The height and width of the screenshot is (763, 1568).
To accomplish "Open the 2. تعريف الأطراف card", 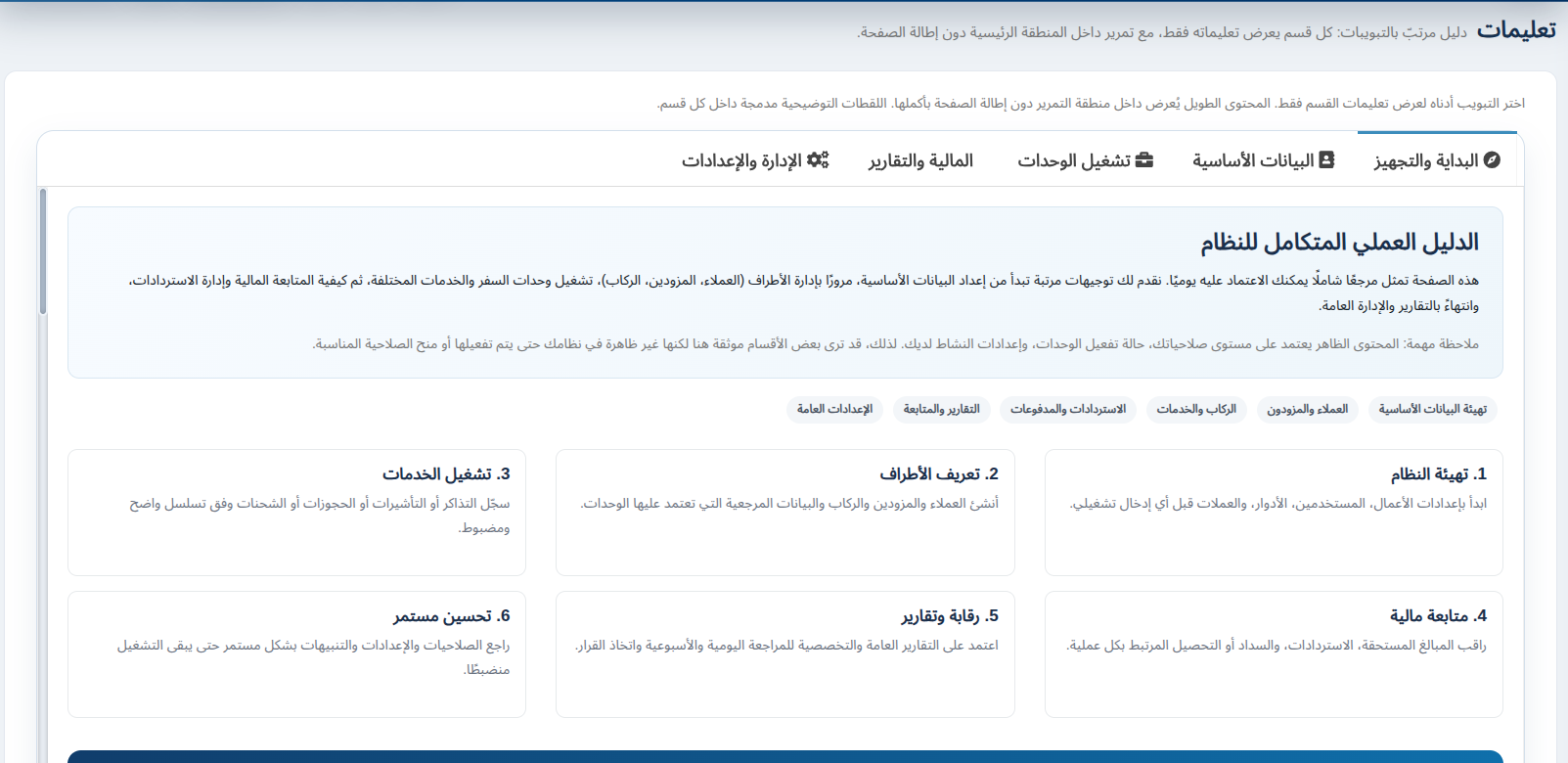I will (784, 512).
